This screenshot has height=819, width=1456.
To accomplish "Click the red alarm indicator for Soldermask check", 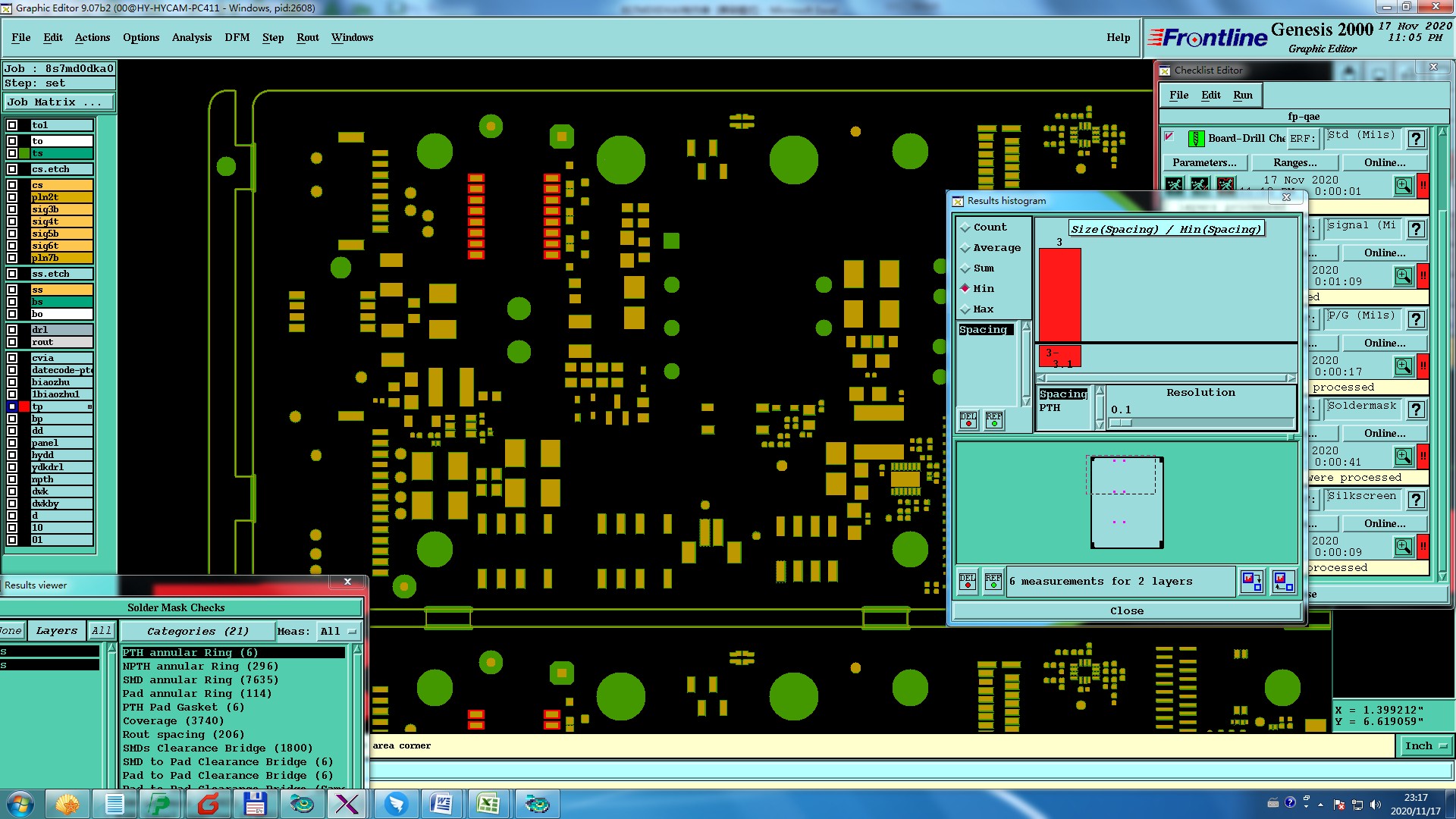I will point(1423,457).
